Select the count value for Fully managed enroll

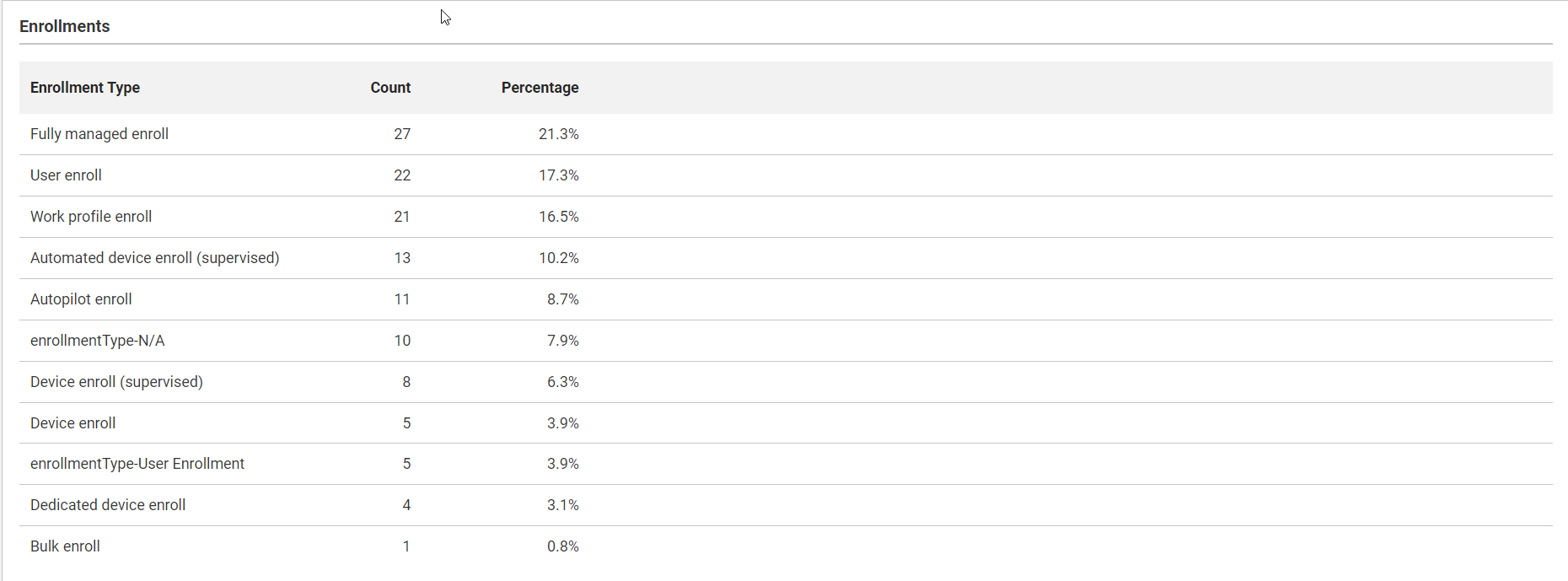tap(402, 133)
